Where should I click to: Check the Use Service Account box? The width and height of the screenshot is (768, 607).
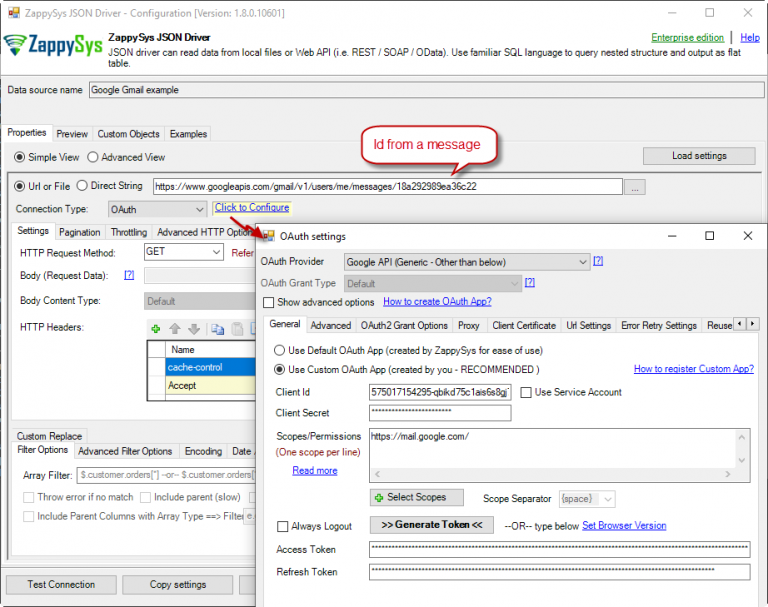[x=526, y=392]
